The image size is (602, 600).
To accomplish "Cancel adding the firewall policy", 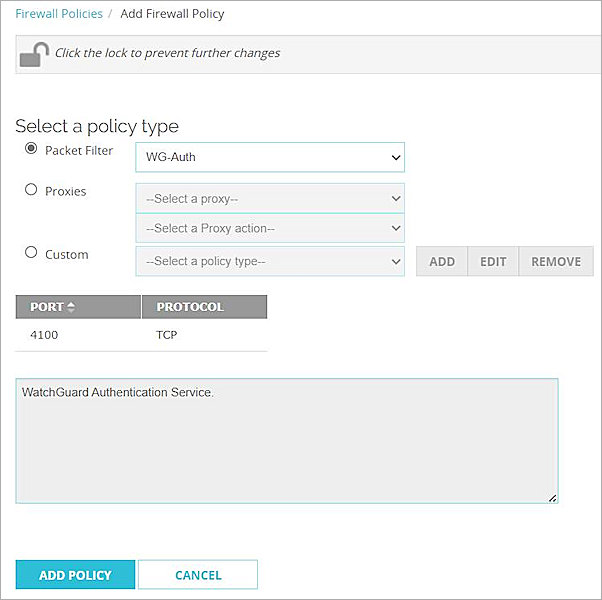I will [198, 575].
